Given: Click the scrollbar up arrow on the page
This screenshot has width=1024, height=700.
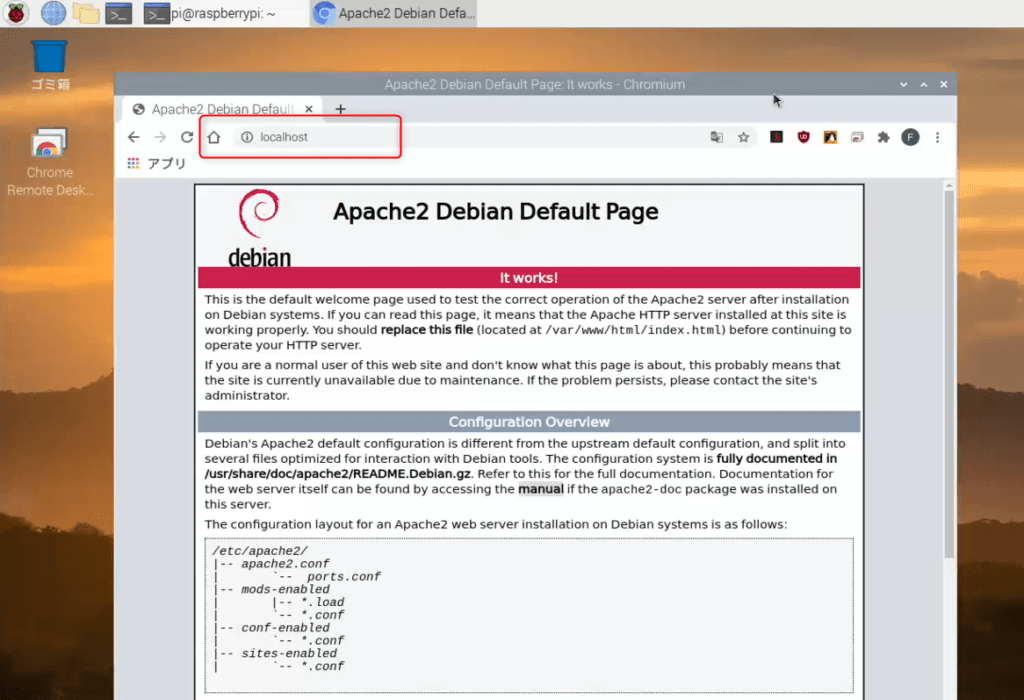Looking at the screenshot, I should tap(949, 186).
